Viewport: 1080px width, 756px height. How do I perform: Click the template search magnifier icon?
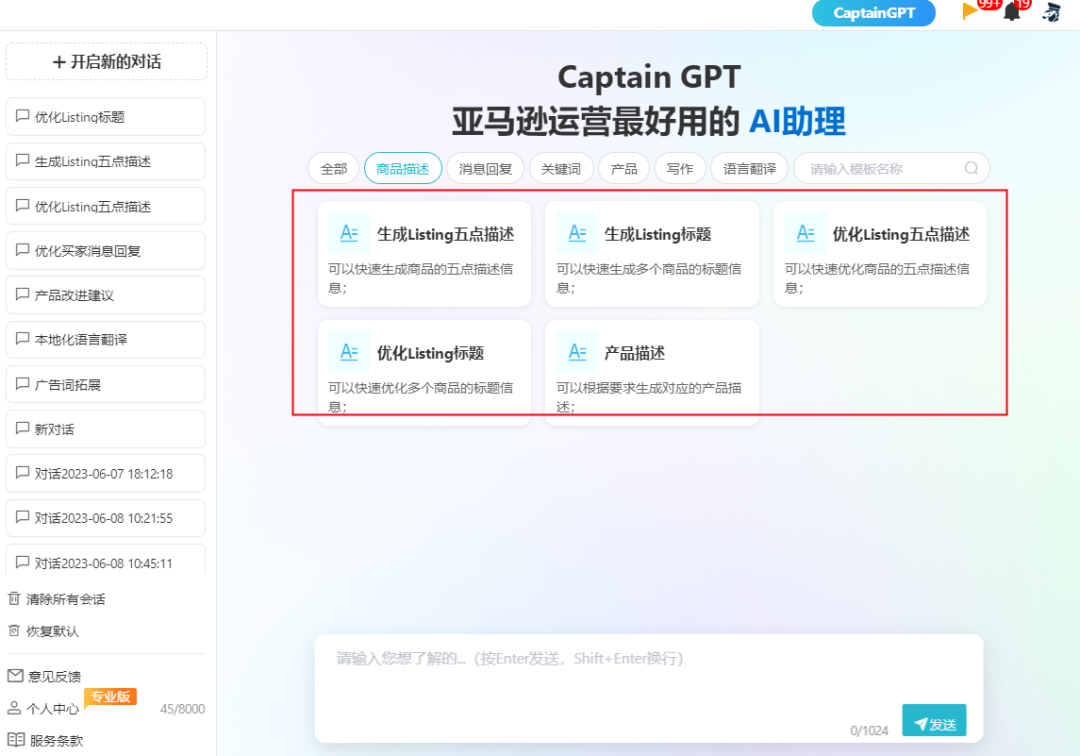click(x=971, y=168)
